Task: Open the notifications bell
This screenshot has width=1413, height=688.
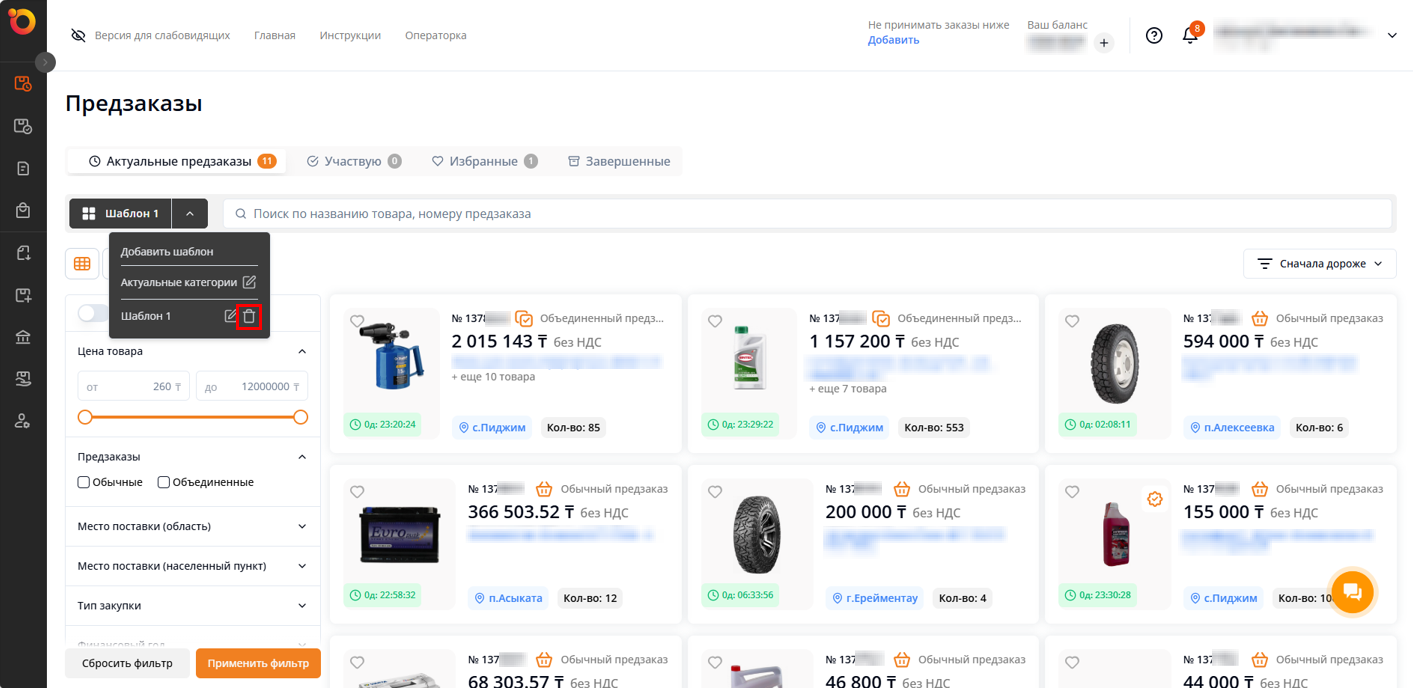Action: tap(1190, 35)
